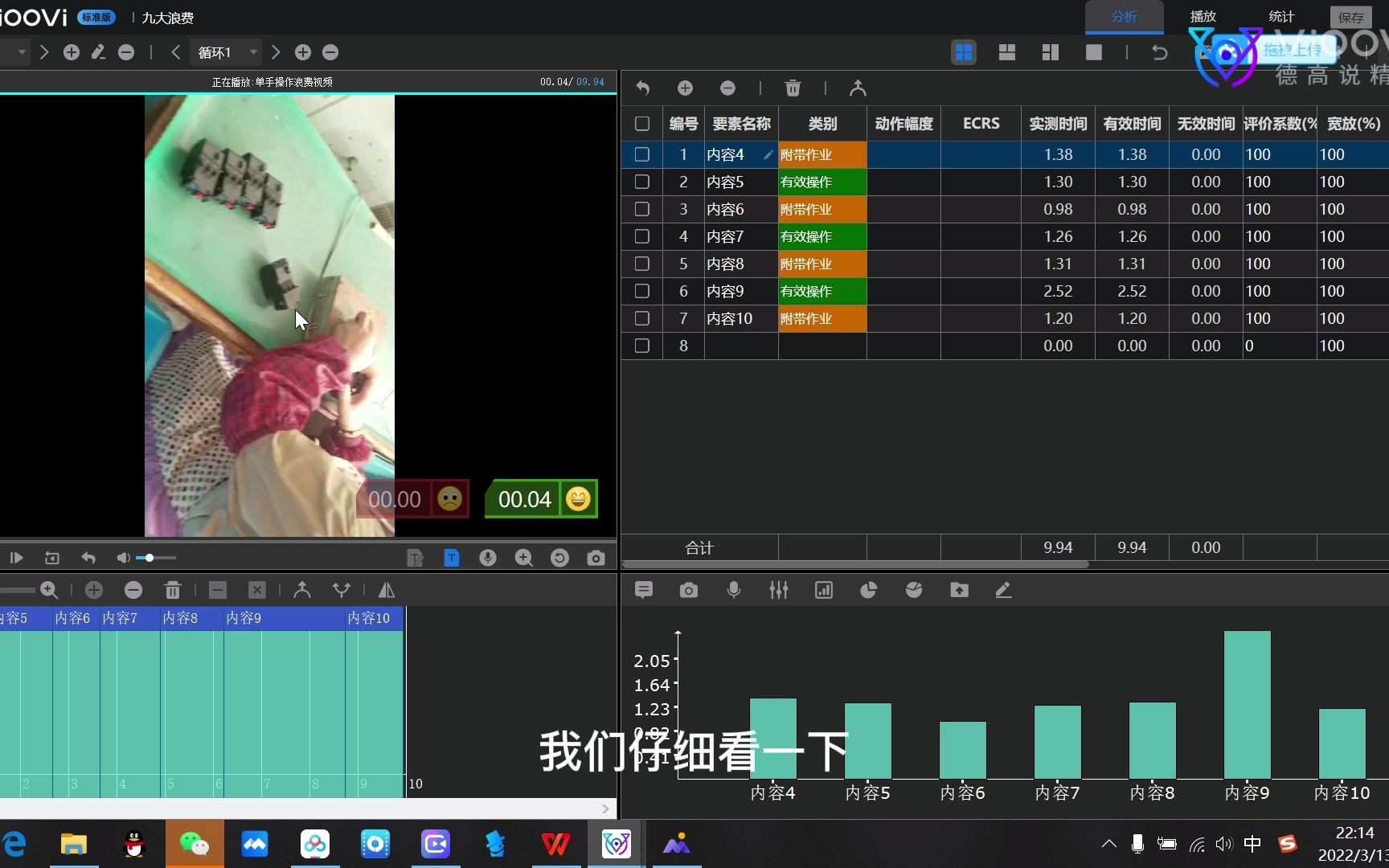Click the 实测时间 column header
The width and height of the screenshot is (1389, 868).
click(x=1058, y=124)
